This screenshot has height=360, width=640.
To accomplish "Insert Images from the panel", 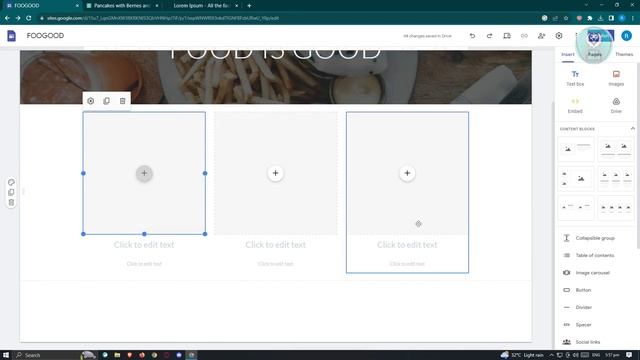I will click(616, 78).
